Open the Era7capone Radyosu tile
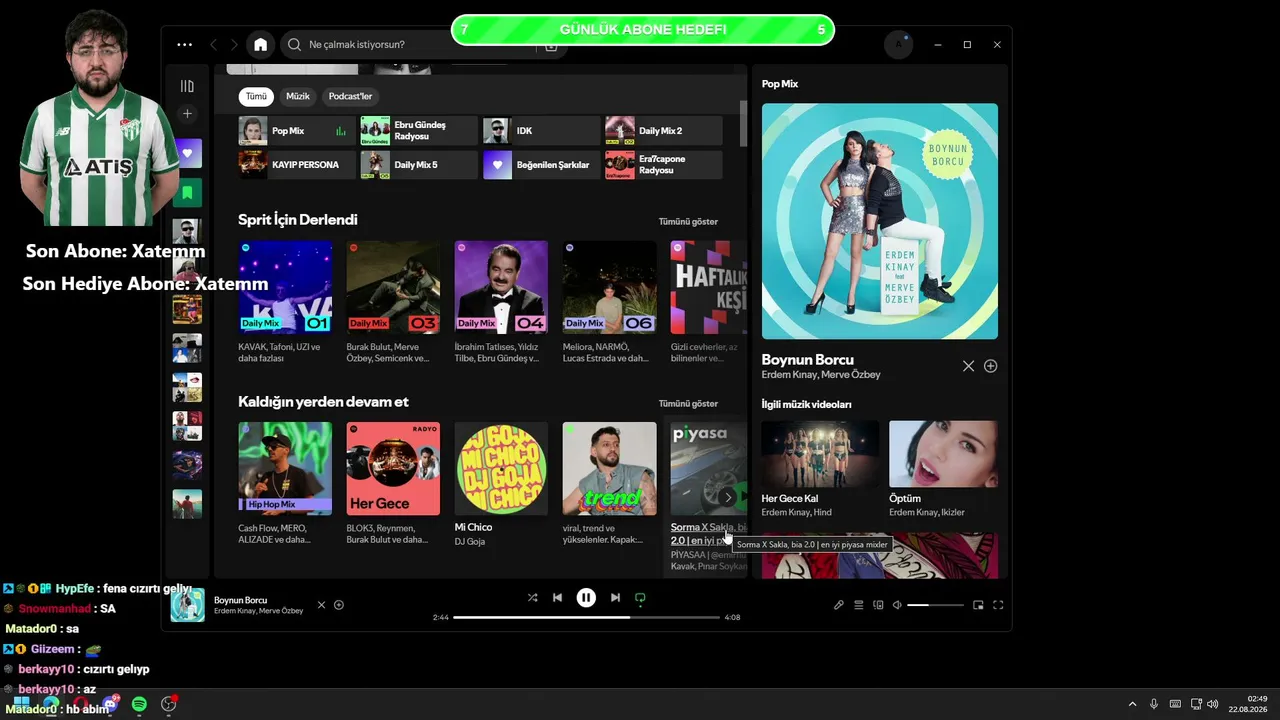 (663, 164)
